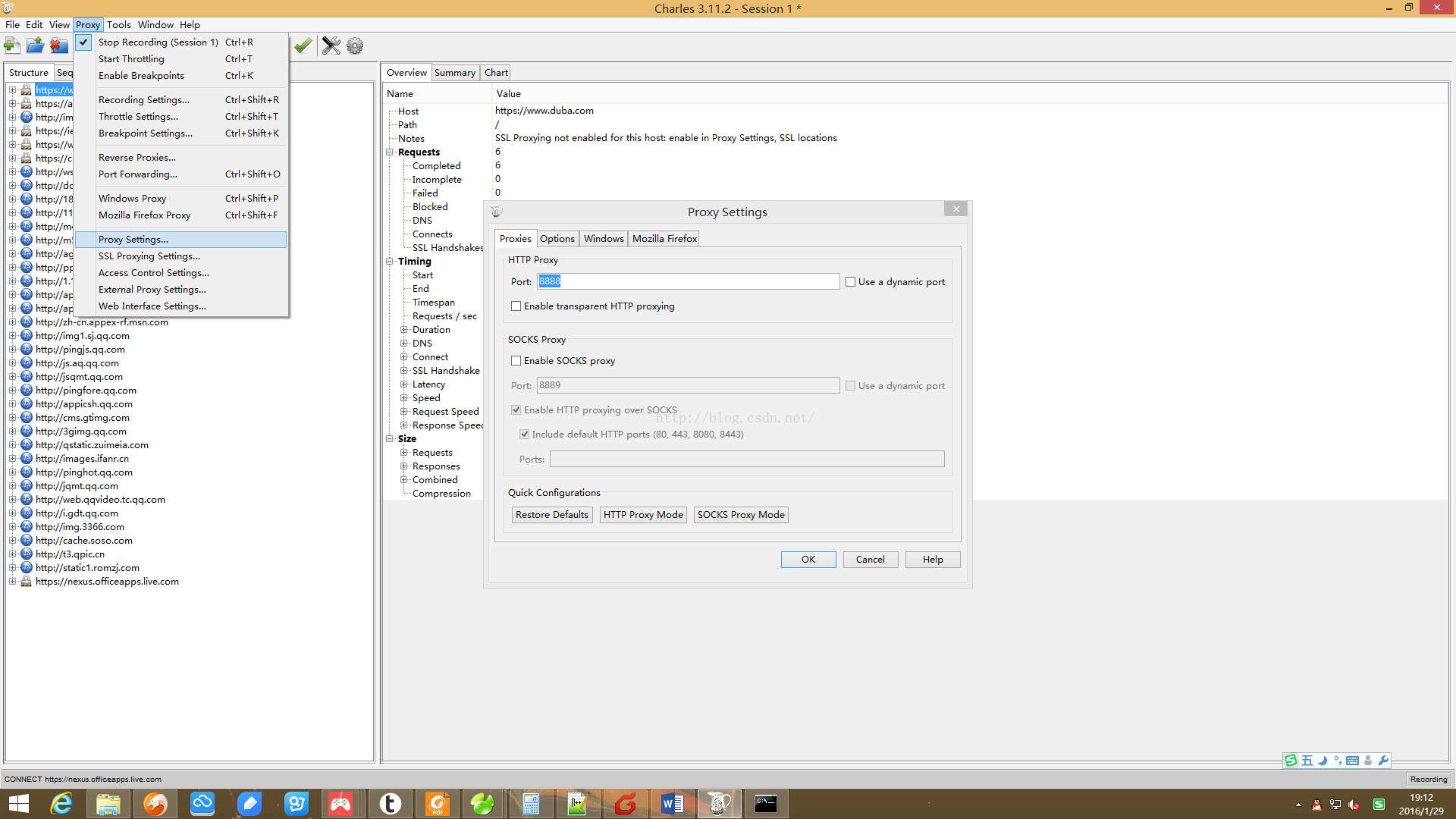The height and width of the screenshot is (819, 1456).
Task: Open the Tools wrench toolbar icon
Action: click(331, 45)
